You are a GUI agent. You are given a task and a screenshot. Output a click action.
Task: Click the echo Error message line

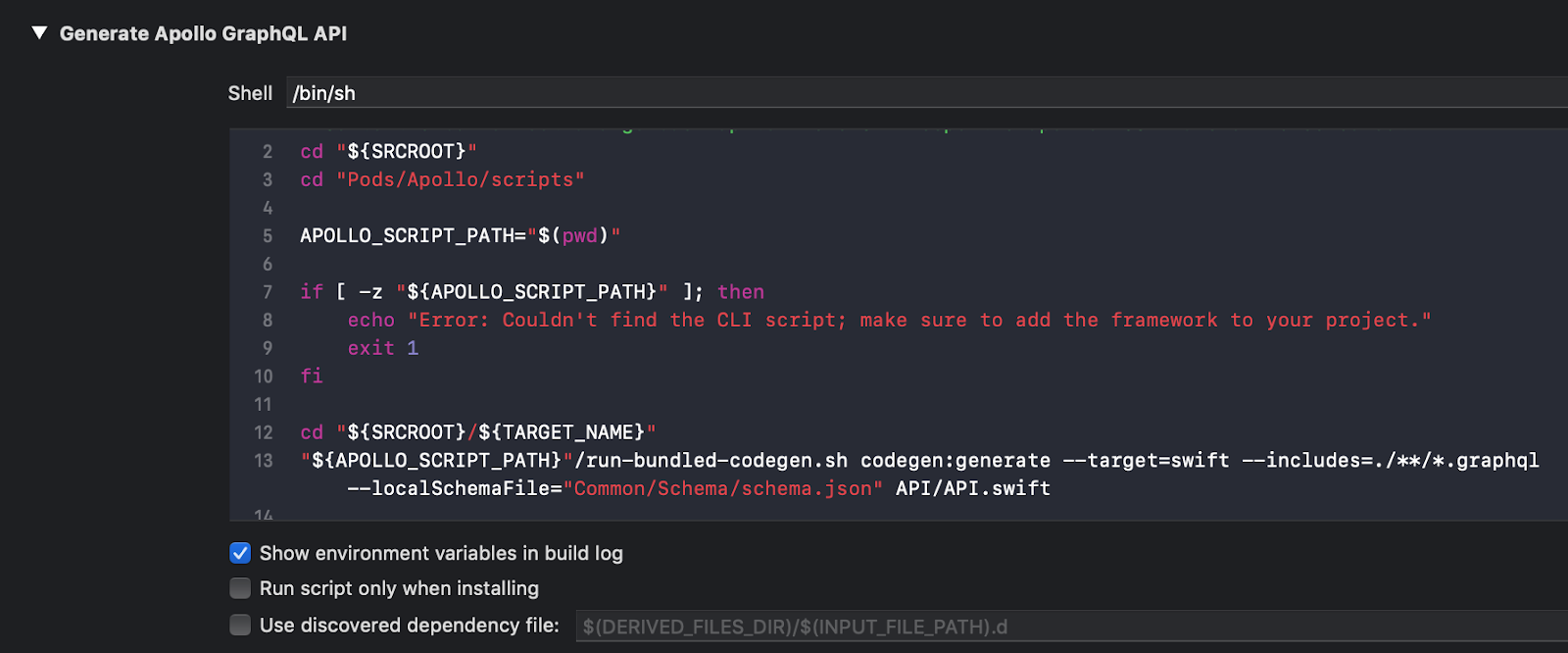889,321
